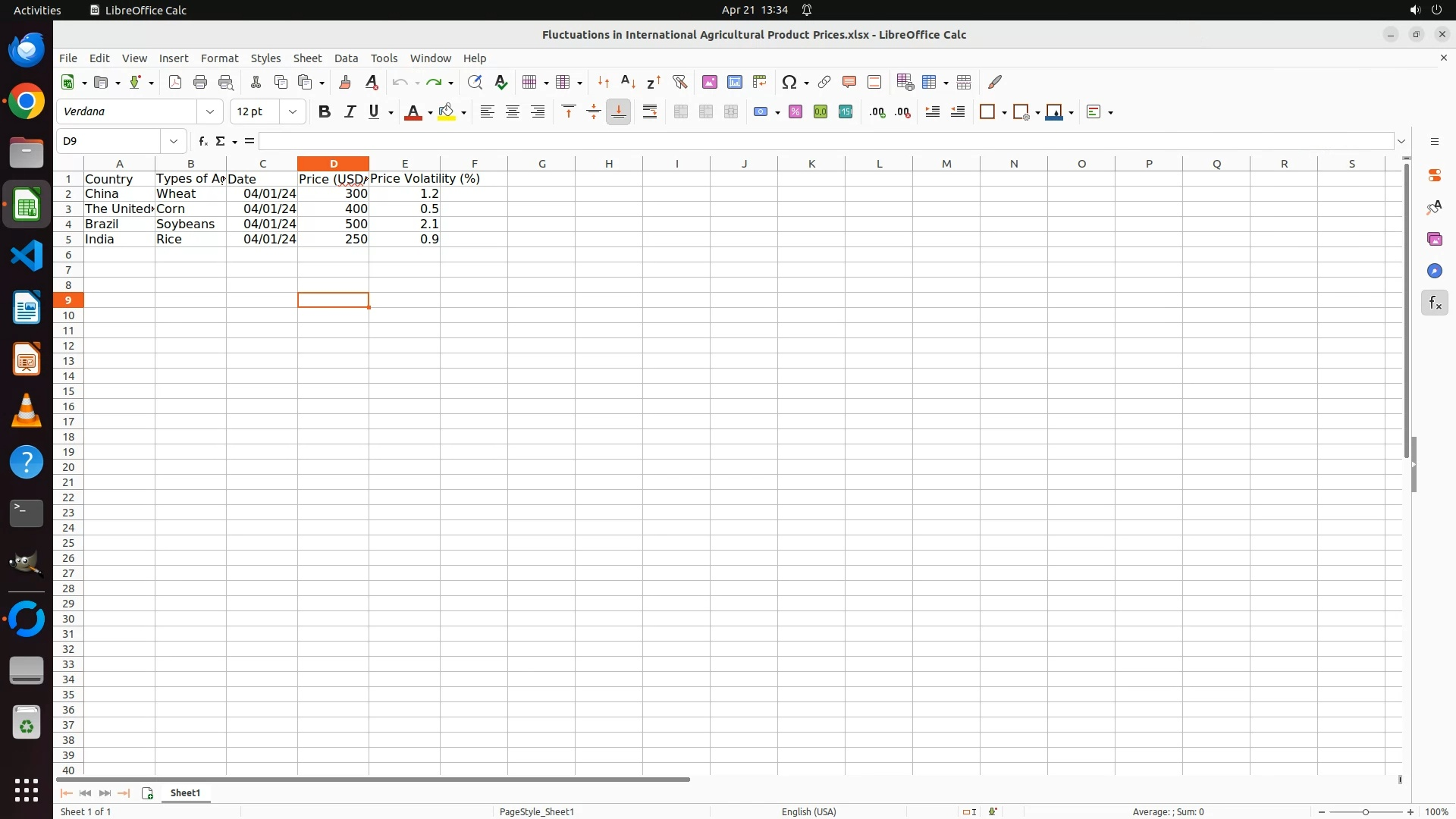Toggle Italic formatting
The width and height of the screenshot is (1456, 819).
(x=350, y=112)
